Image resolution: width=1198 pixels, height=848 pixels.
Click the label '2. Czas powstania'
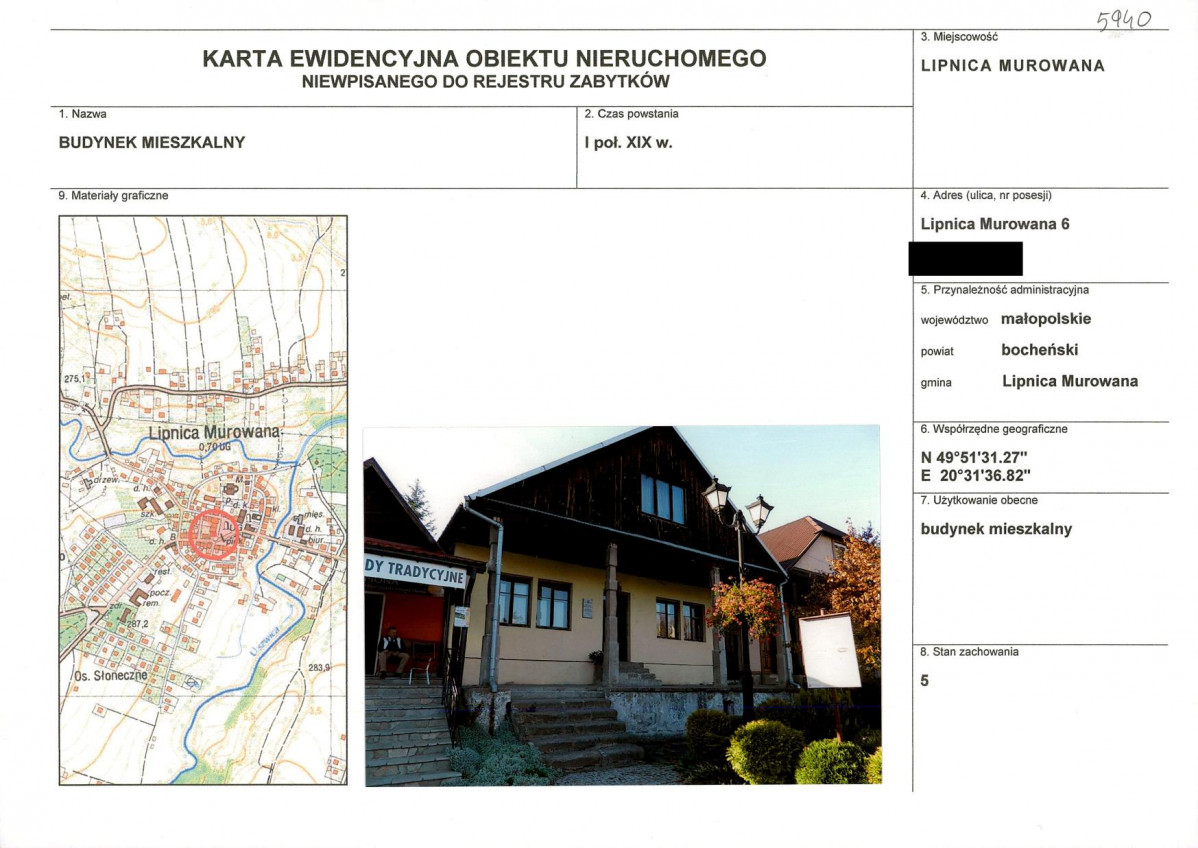pos(631,114)
